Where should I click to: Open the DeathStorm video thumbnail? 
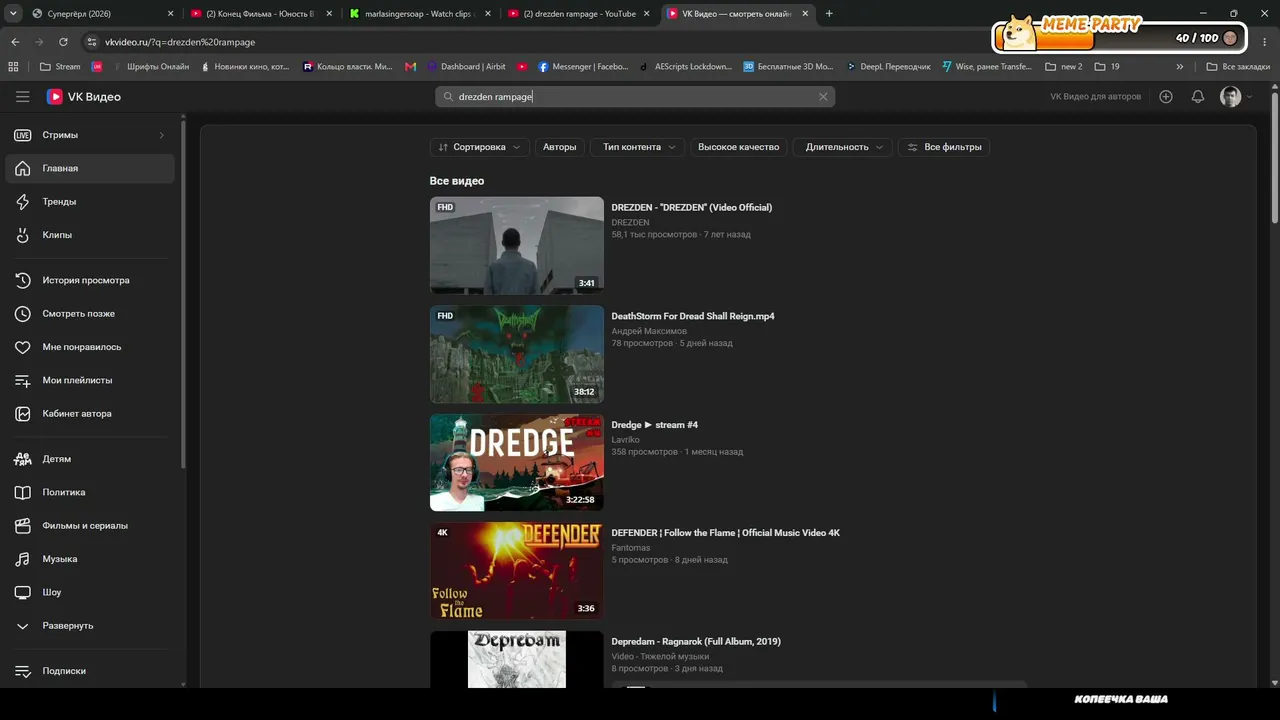517,354
